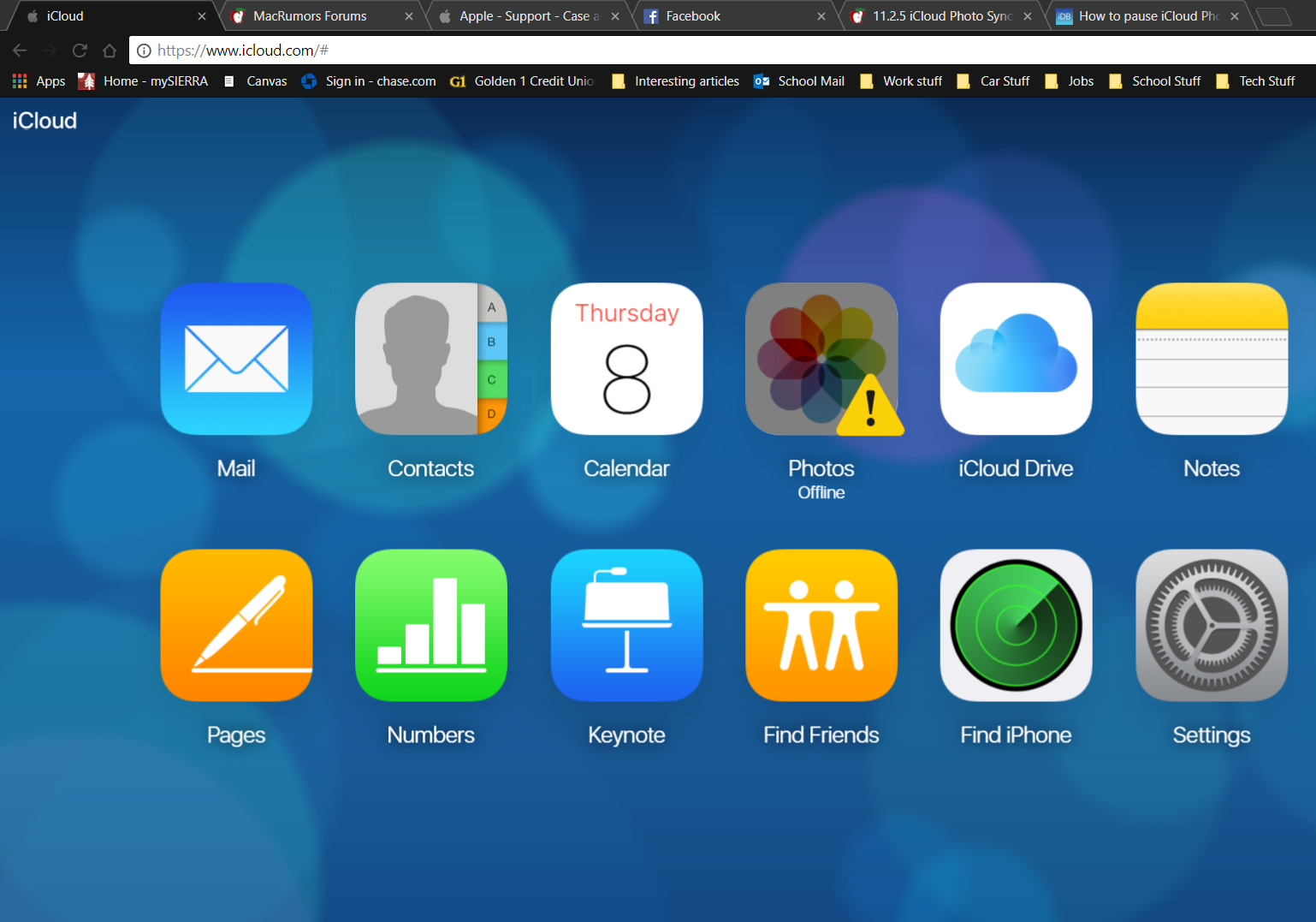This screenshot has width=1316, height=922.
Task: Close the Facebook tab
Action: pos(821,16)
